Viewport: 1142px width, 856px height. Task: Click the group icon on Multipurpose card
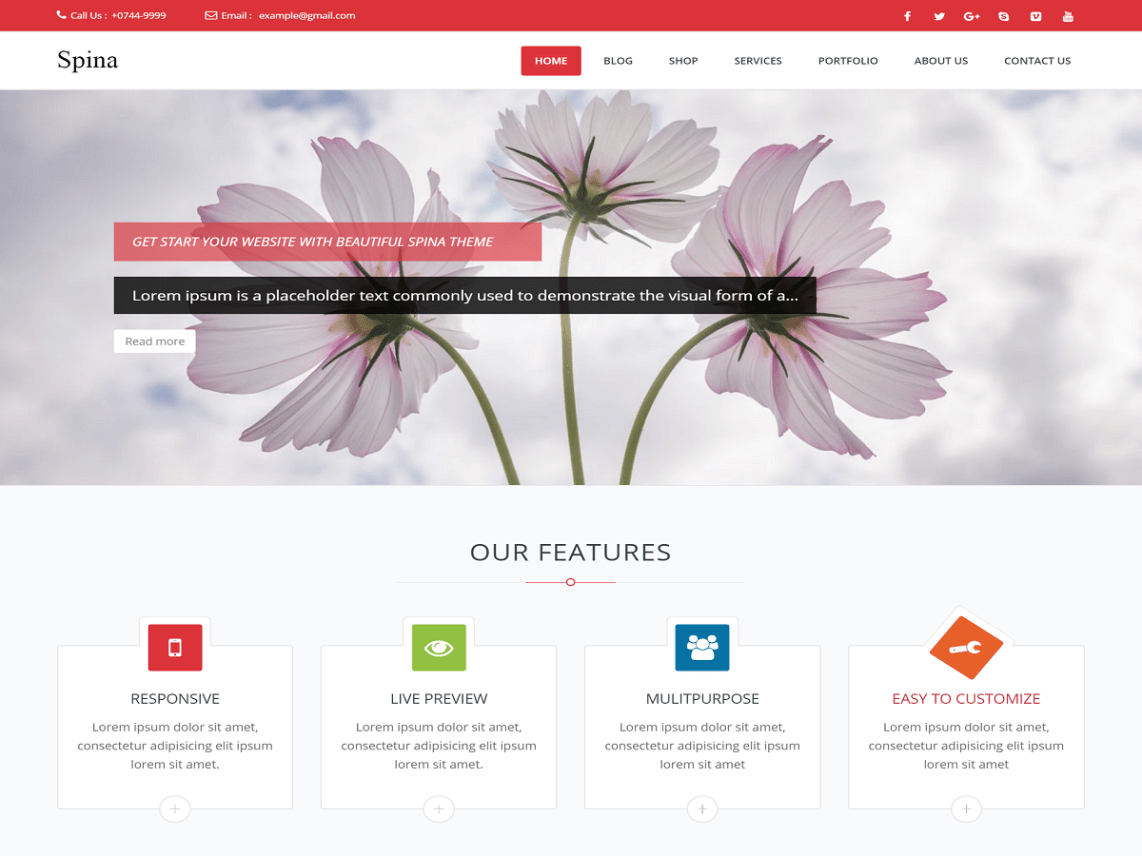tap(702, 647)
